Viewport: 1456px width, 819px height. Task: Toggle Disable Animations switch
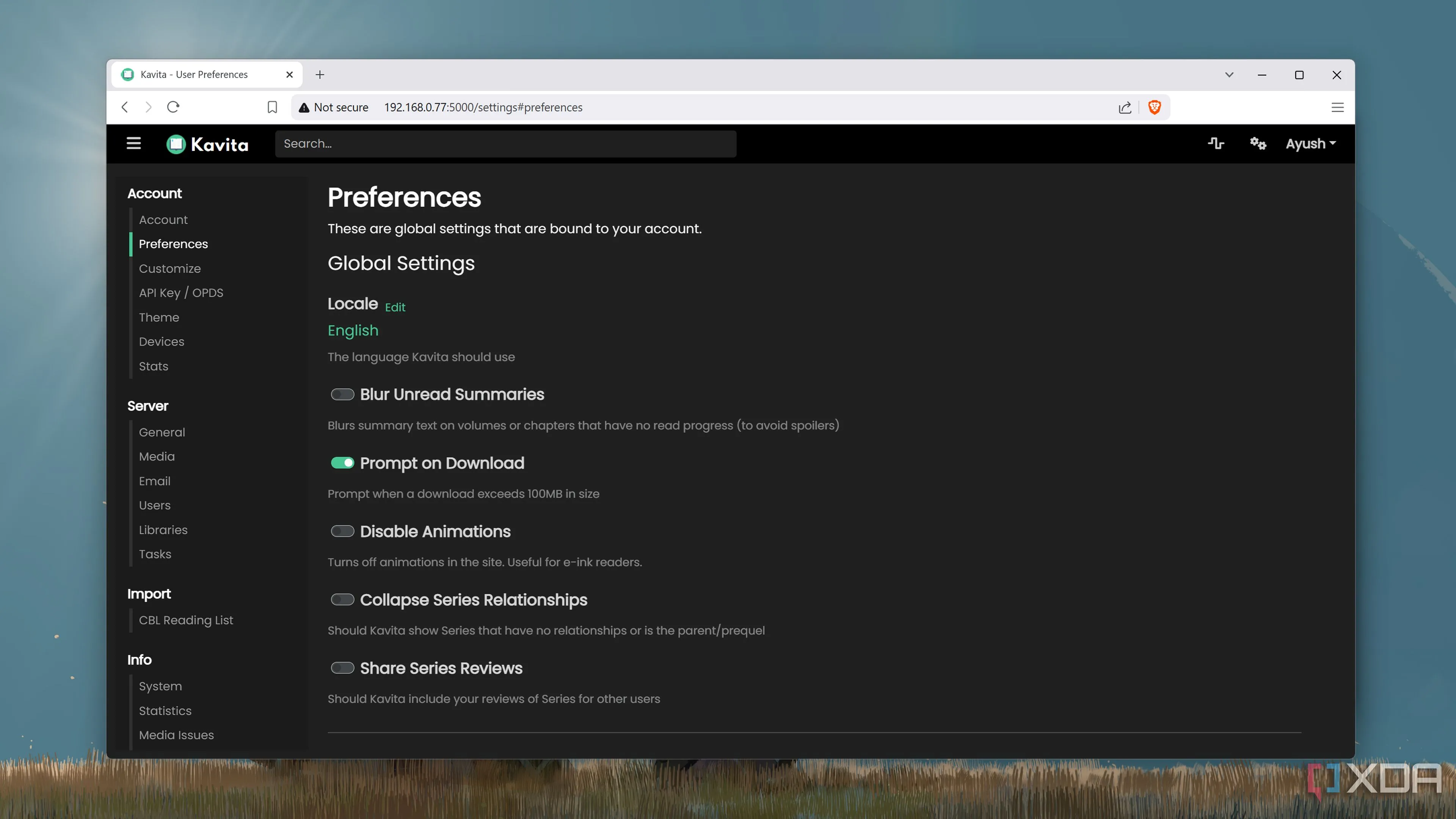pyautogui.click(x=342, y=531)
